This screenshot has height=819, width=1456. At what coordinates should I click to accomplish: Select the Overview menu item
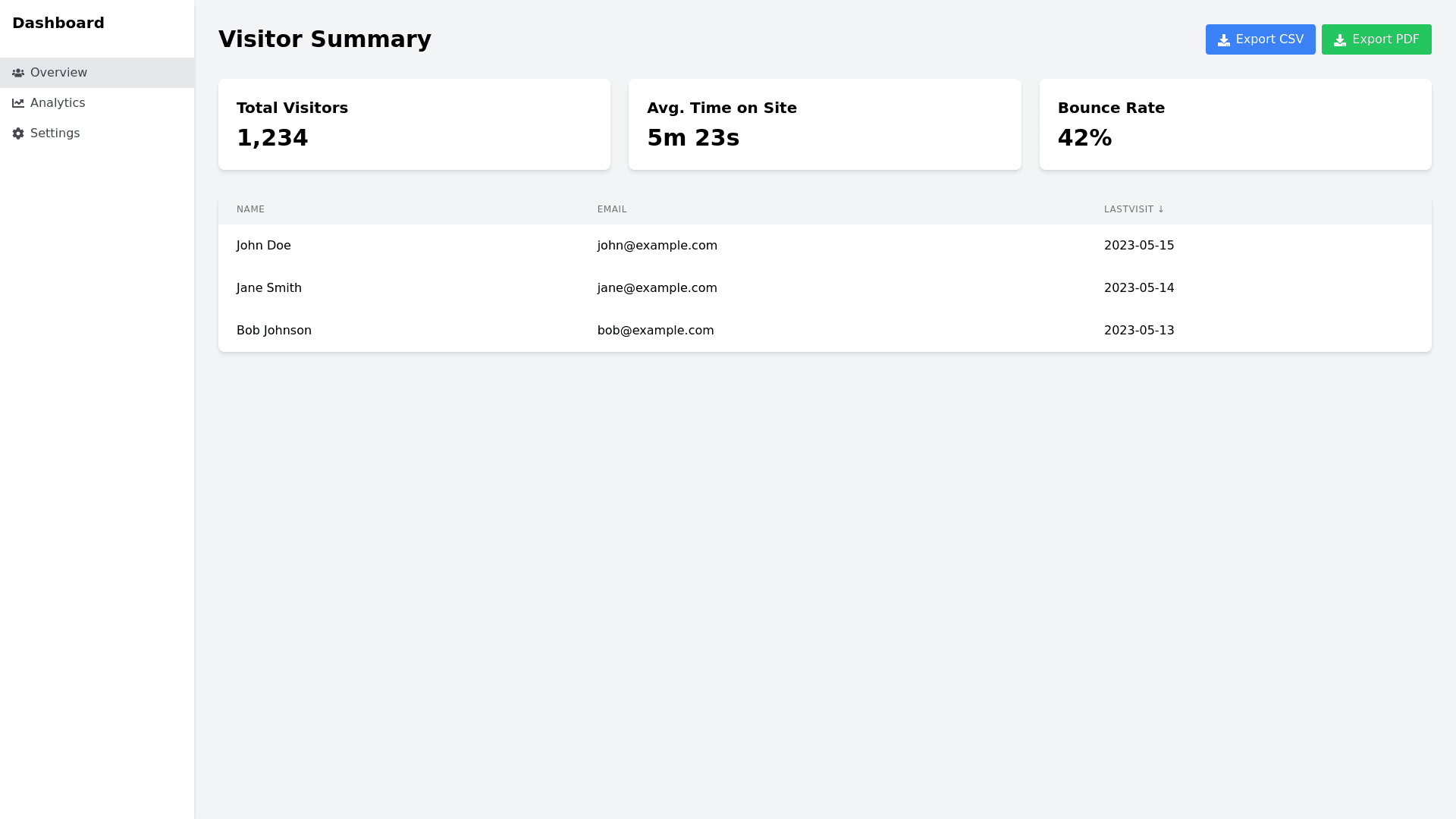[x=58, y=73]
